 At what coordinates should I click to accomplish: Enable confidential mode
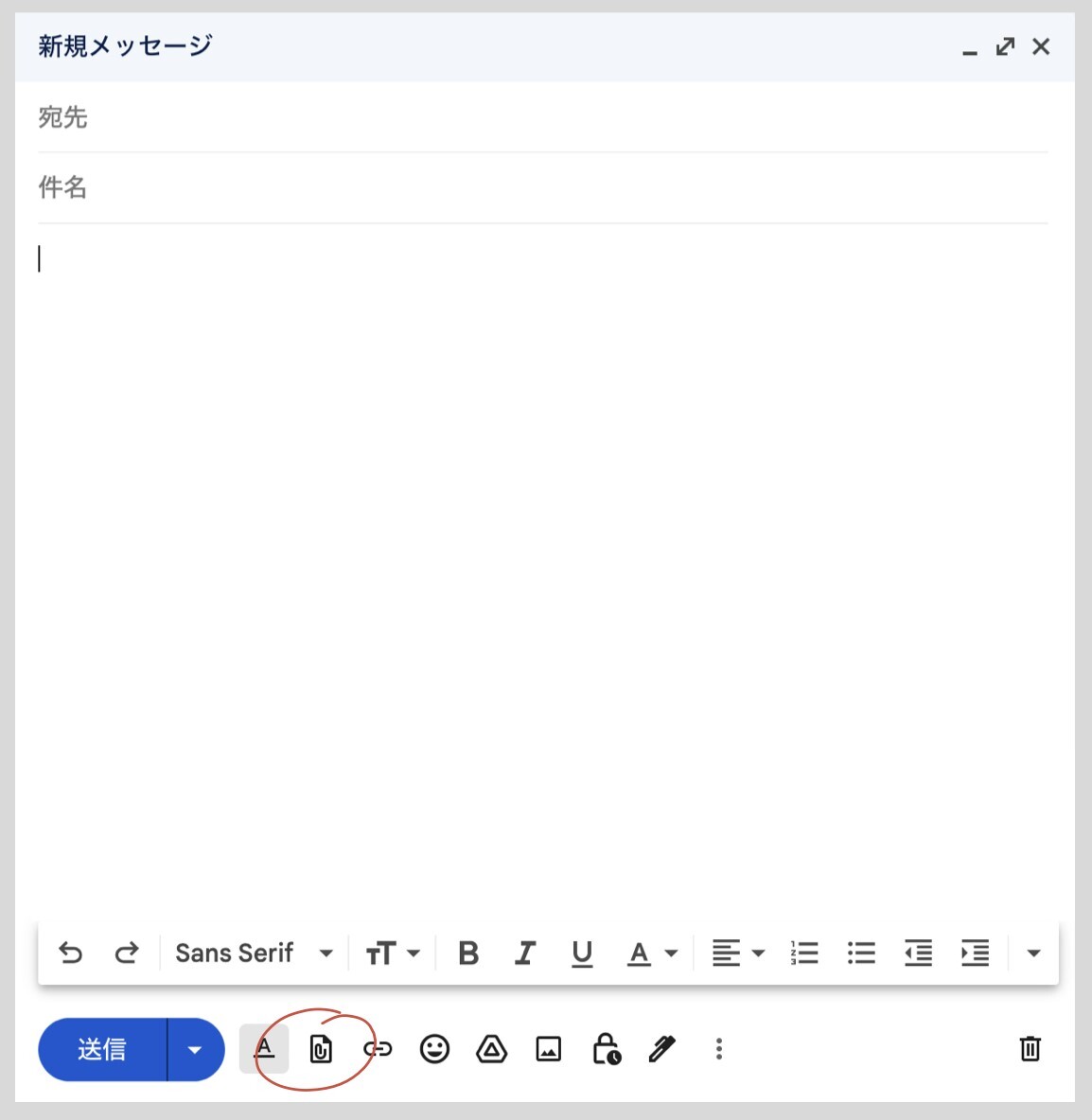pos(606,1049)
